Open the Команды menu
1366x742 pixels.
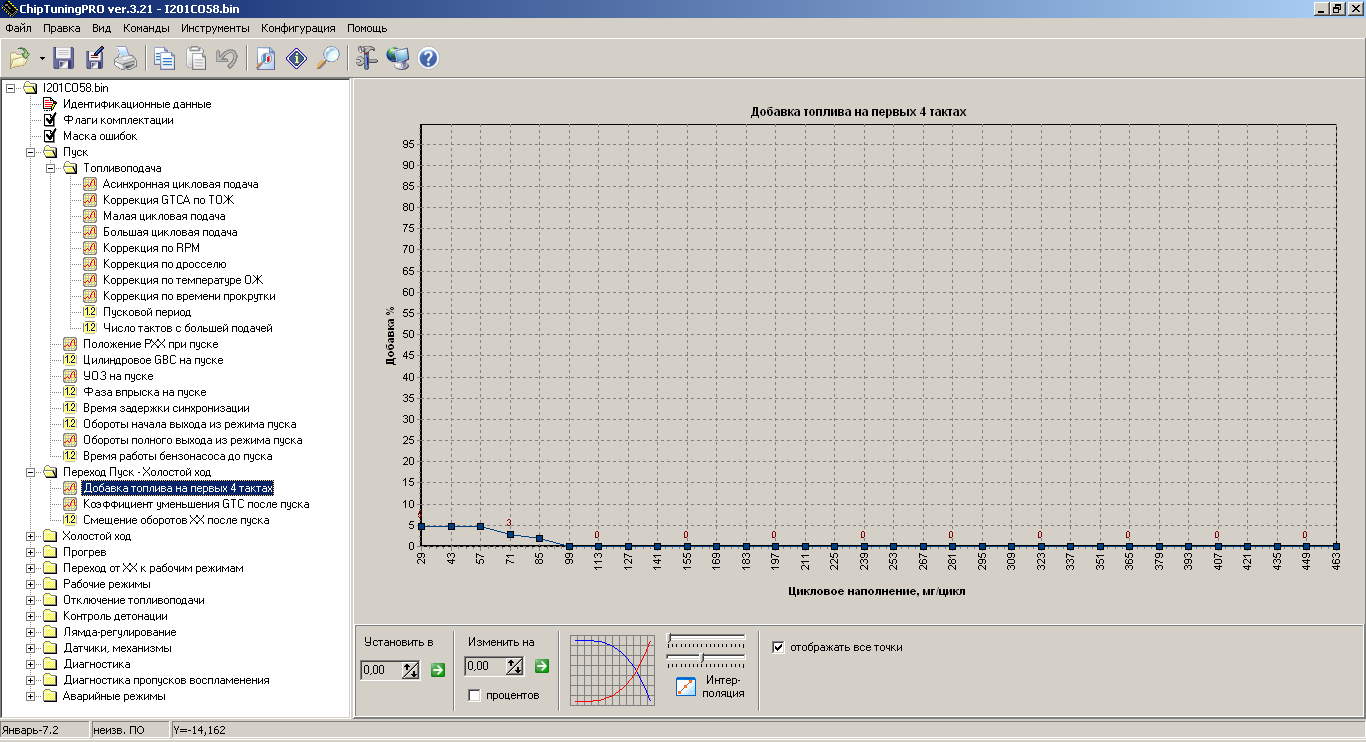pyautogui.click(x=146, y=28)
